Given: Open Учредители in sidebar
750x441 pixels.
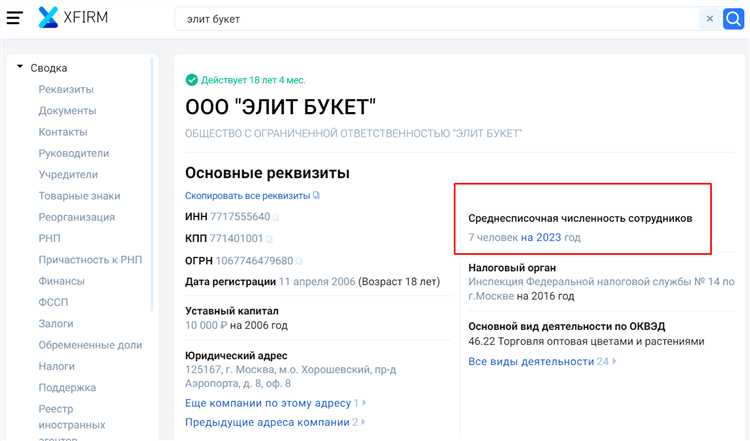Looking at the screenshot, I should [68, 175].
